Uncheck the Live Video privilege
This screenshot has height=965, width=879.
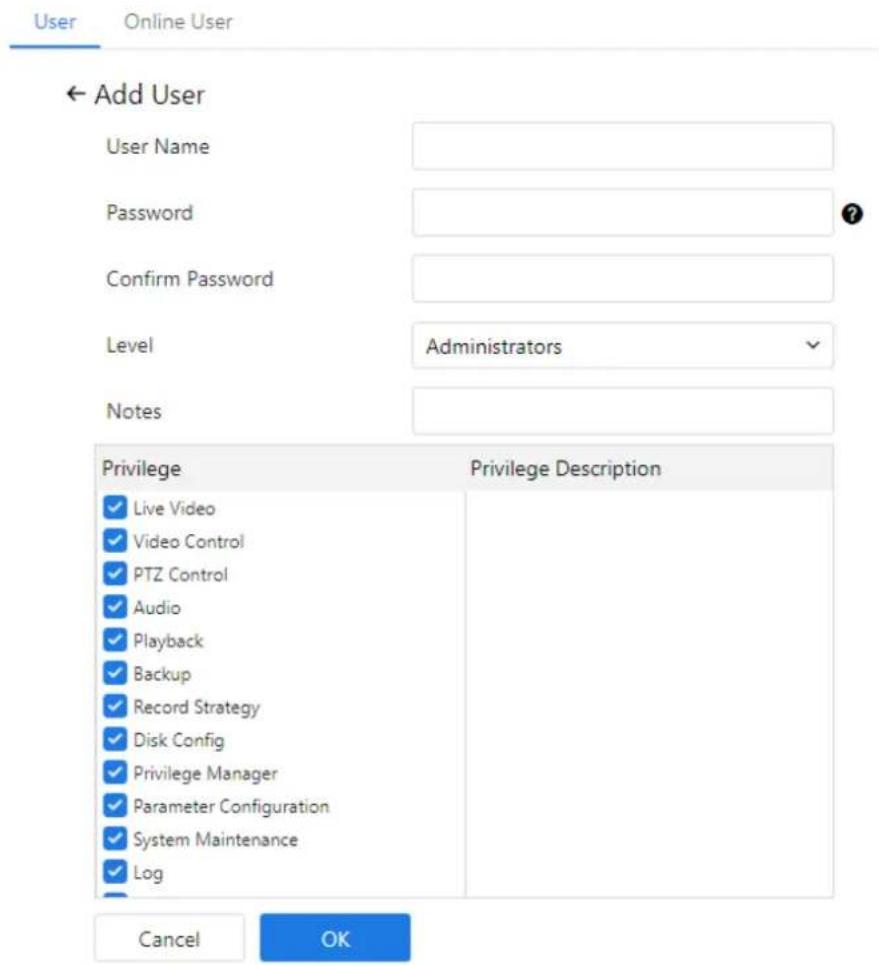click(115, 508)
